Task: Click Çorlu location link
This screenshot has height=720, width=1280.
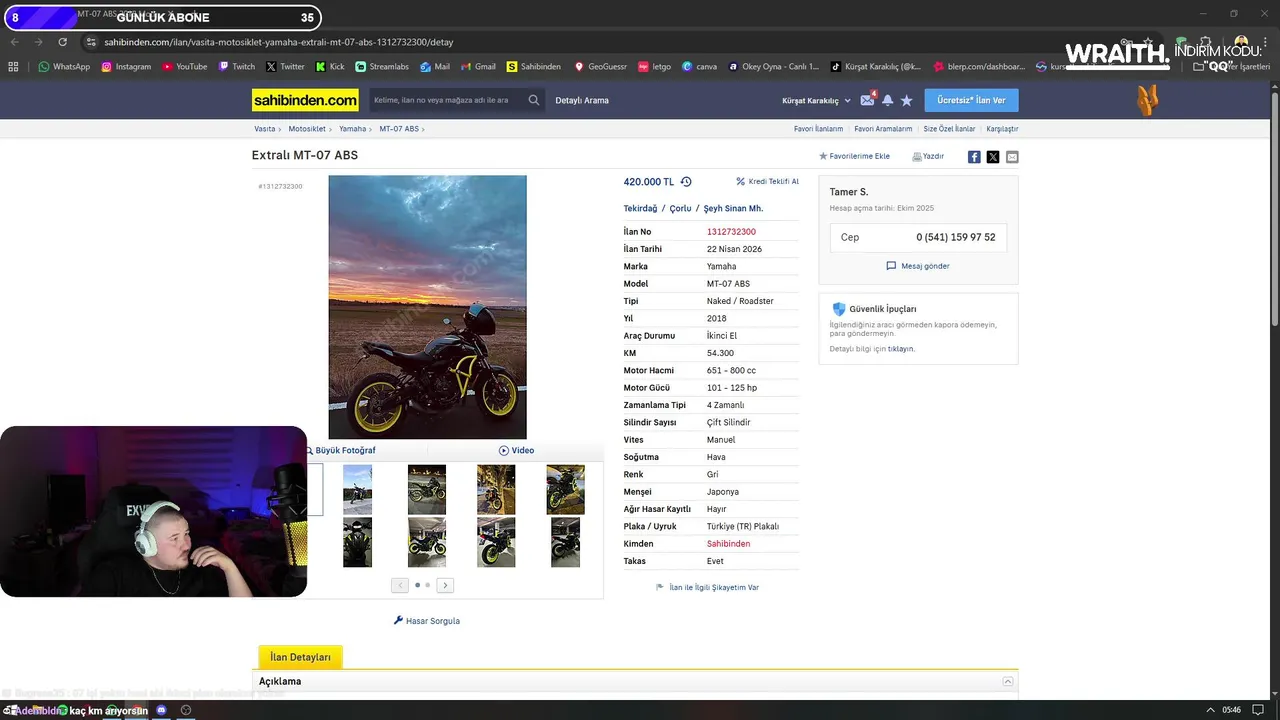Action: click(680, 208)
